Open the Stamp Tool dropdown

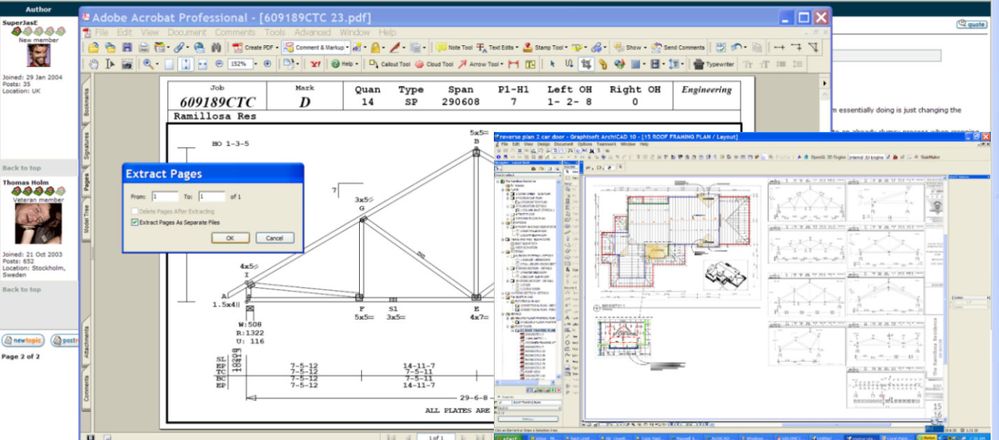click(566, 48)
